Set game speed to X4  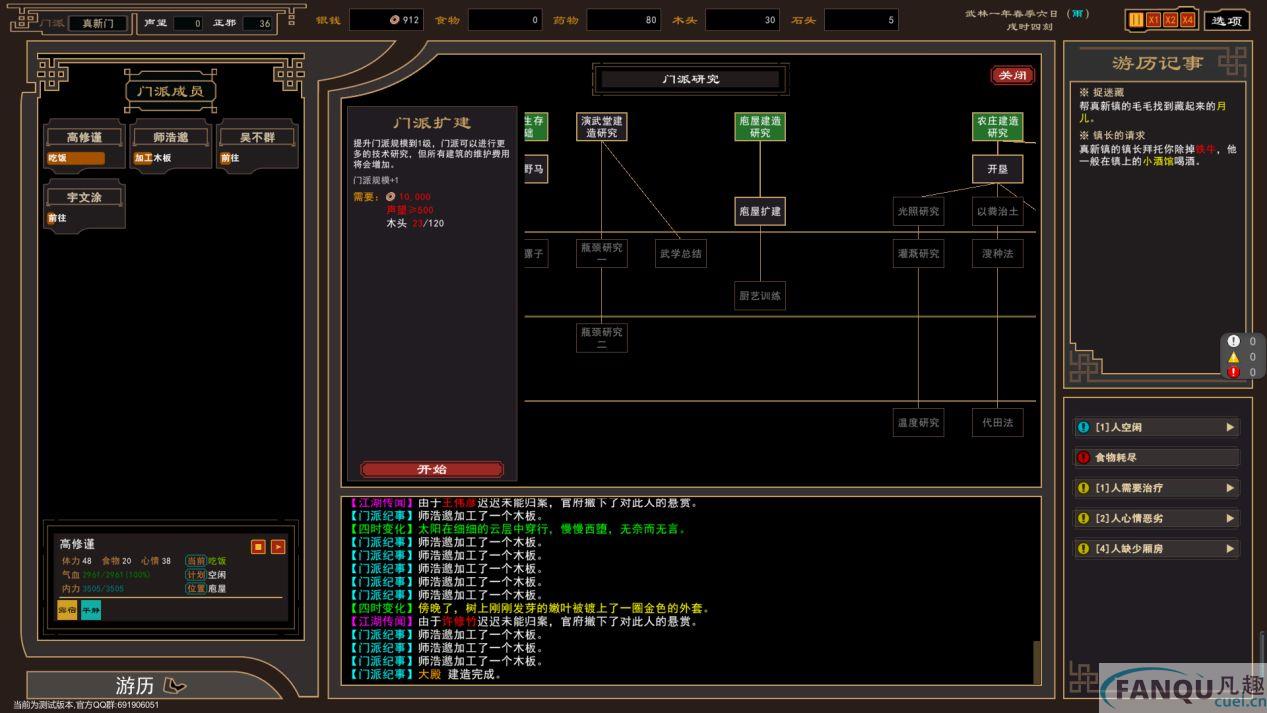coord(1187,20)
